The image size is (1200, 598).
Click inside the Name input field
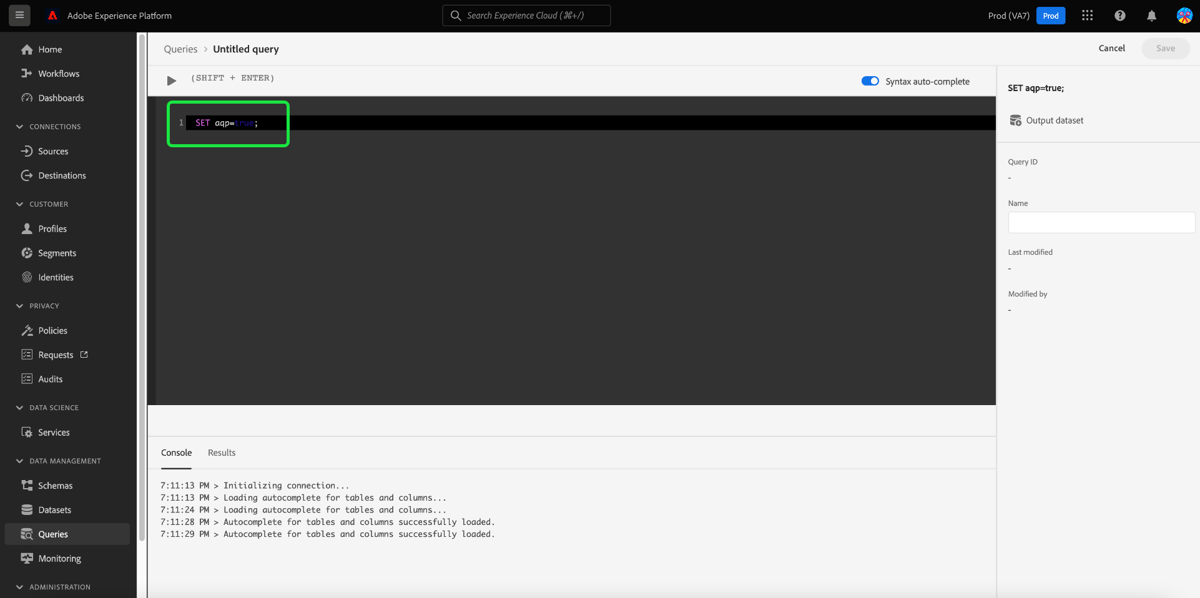point(1100,221)
